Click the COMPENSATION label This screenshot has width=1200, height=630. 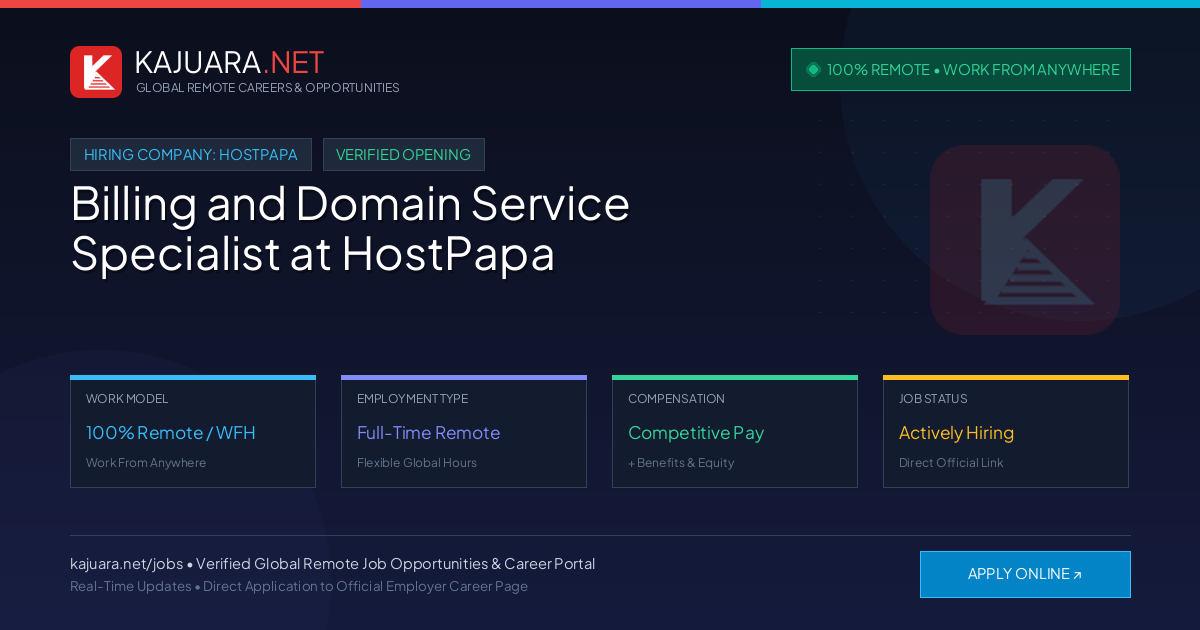[x=676, y=398]
